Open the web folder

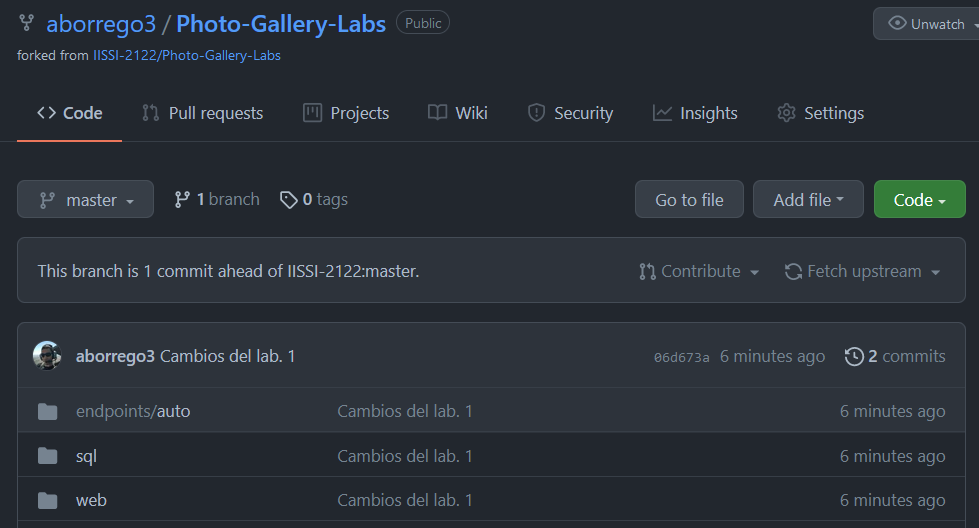(x=91, y=501)
